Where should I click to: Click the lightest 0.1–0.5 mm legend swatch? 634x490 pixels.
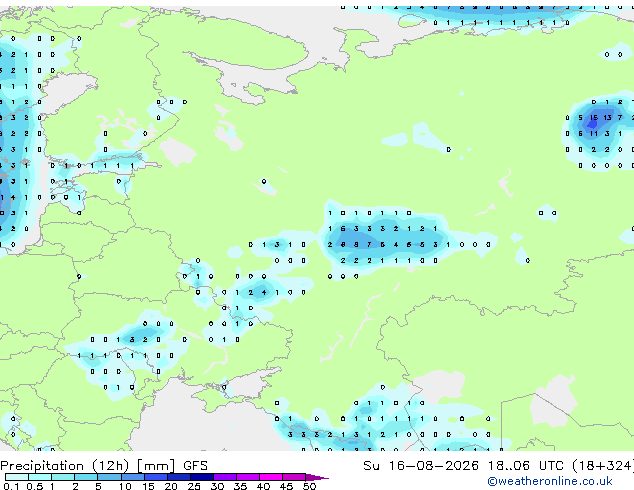click(x=17, y=477)
